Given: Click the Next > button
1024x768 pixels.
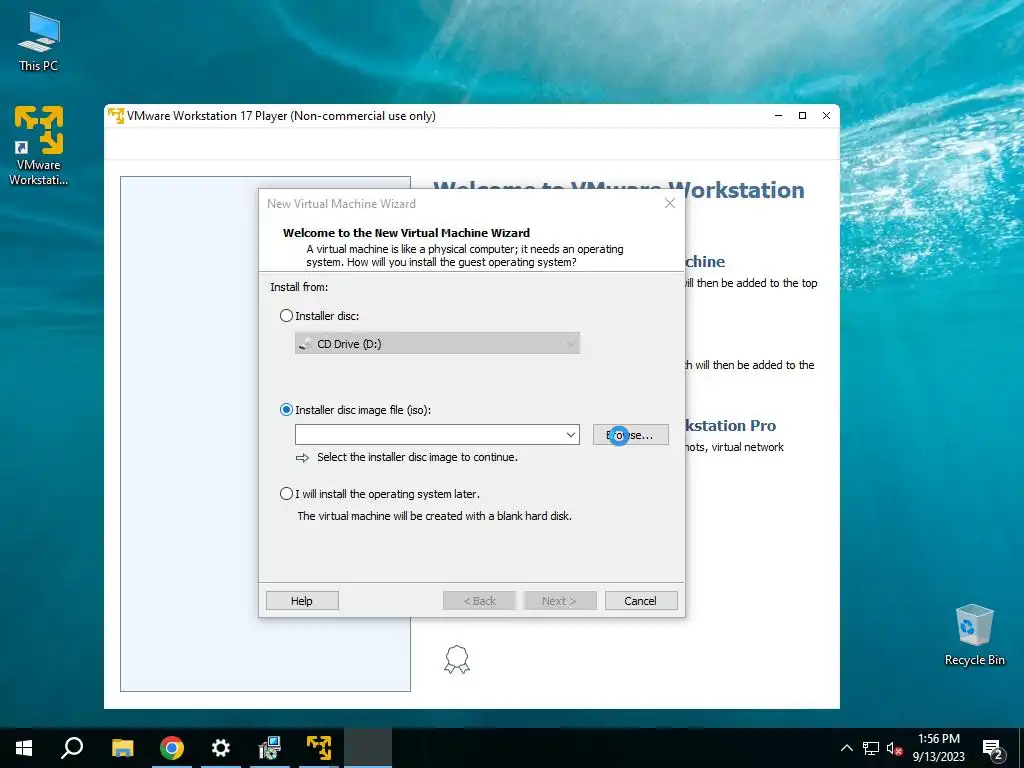Looking at the screenshot, I should [x=560, y=601].
